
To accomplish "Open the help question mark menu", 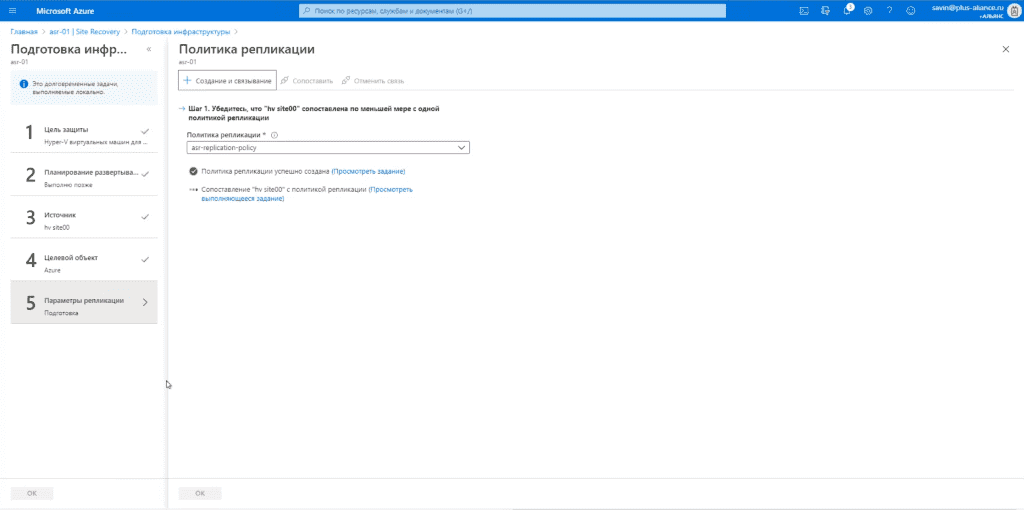I will pos(889,10).
